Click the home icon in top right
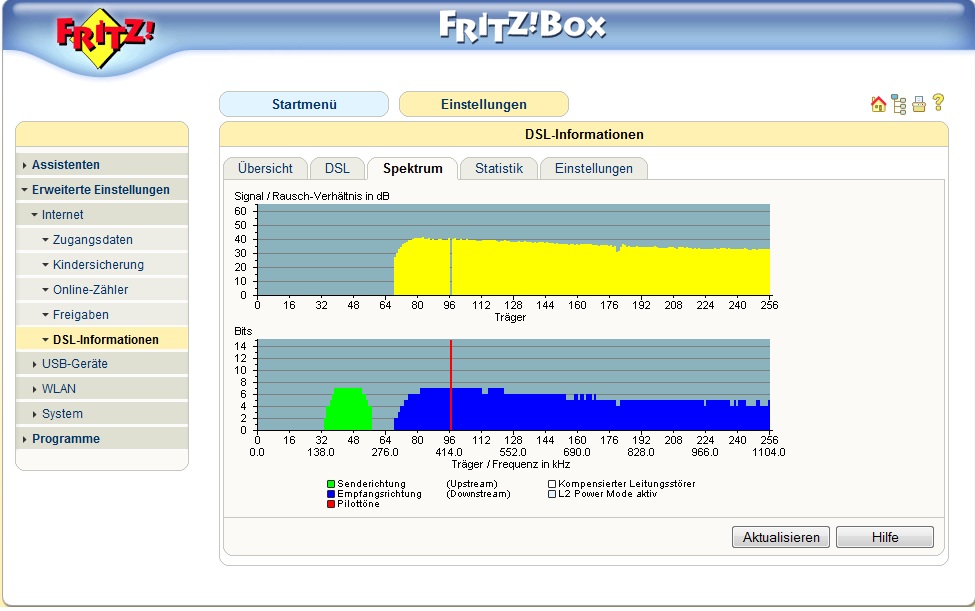The image size is (975, 611). 878,104
